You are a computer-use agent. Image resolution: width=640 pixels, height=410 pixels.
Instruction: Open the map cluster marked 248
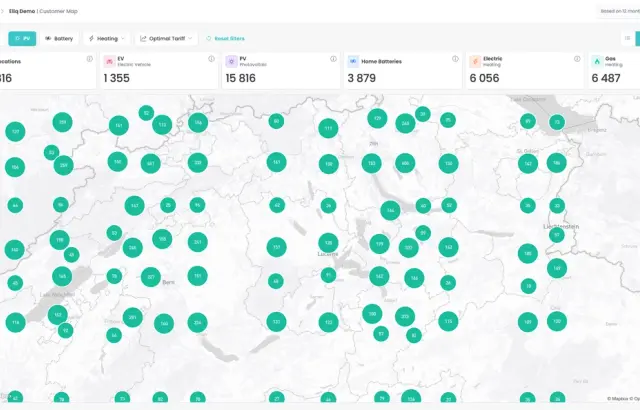click(x=405, y=123)
